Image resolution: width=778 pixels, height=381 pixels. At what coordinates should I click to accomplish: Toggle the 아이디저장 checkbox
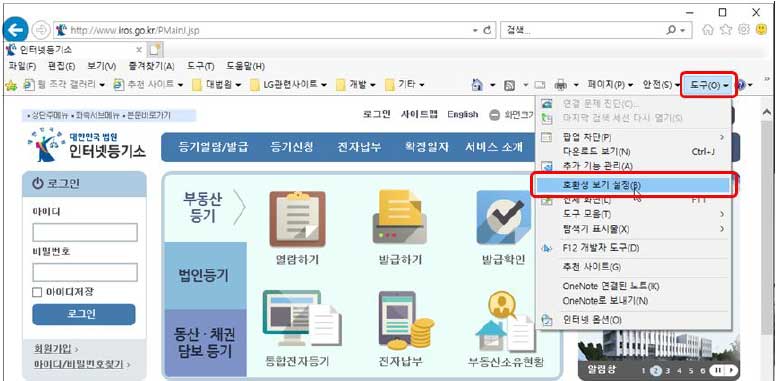[37, 292]
